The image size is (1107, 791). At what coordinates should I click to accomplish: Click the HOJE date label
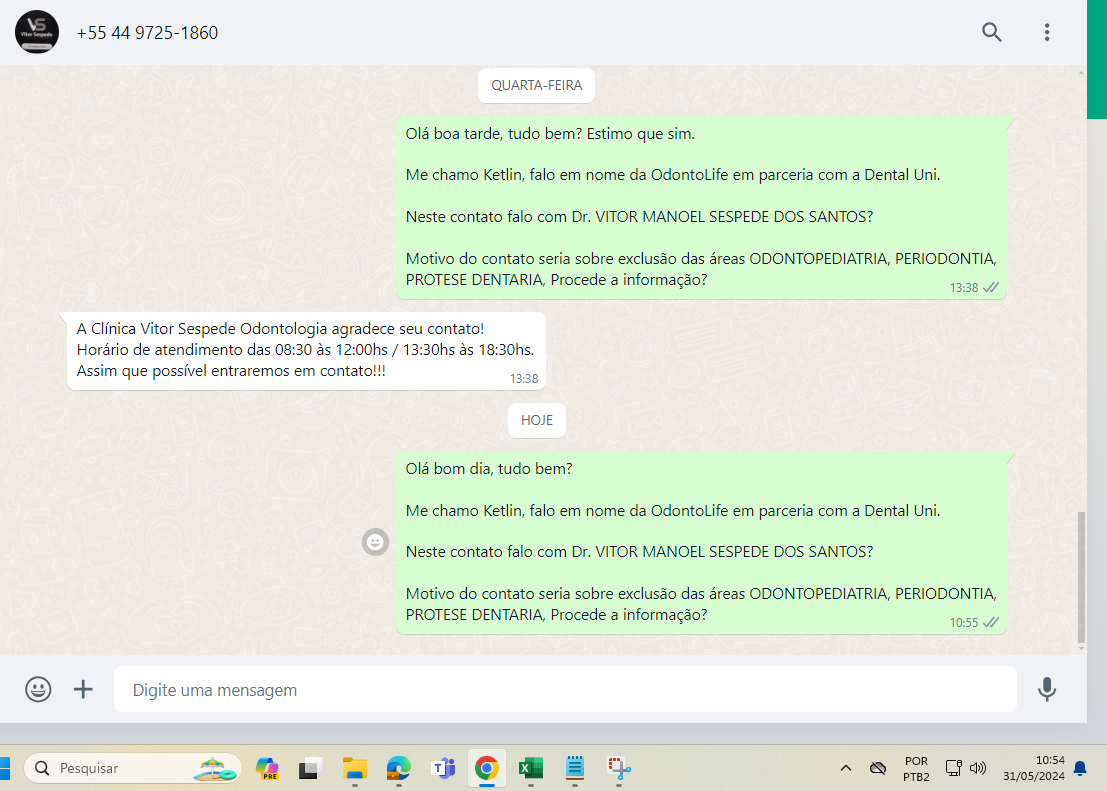(537, 420)
